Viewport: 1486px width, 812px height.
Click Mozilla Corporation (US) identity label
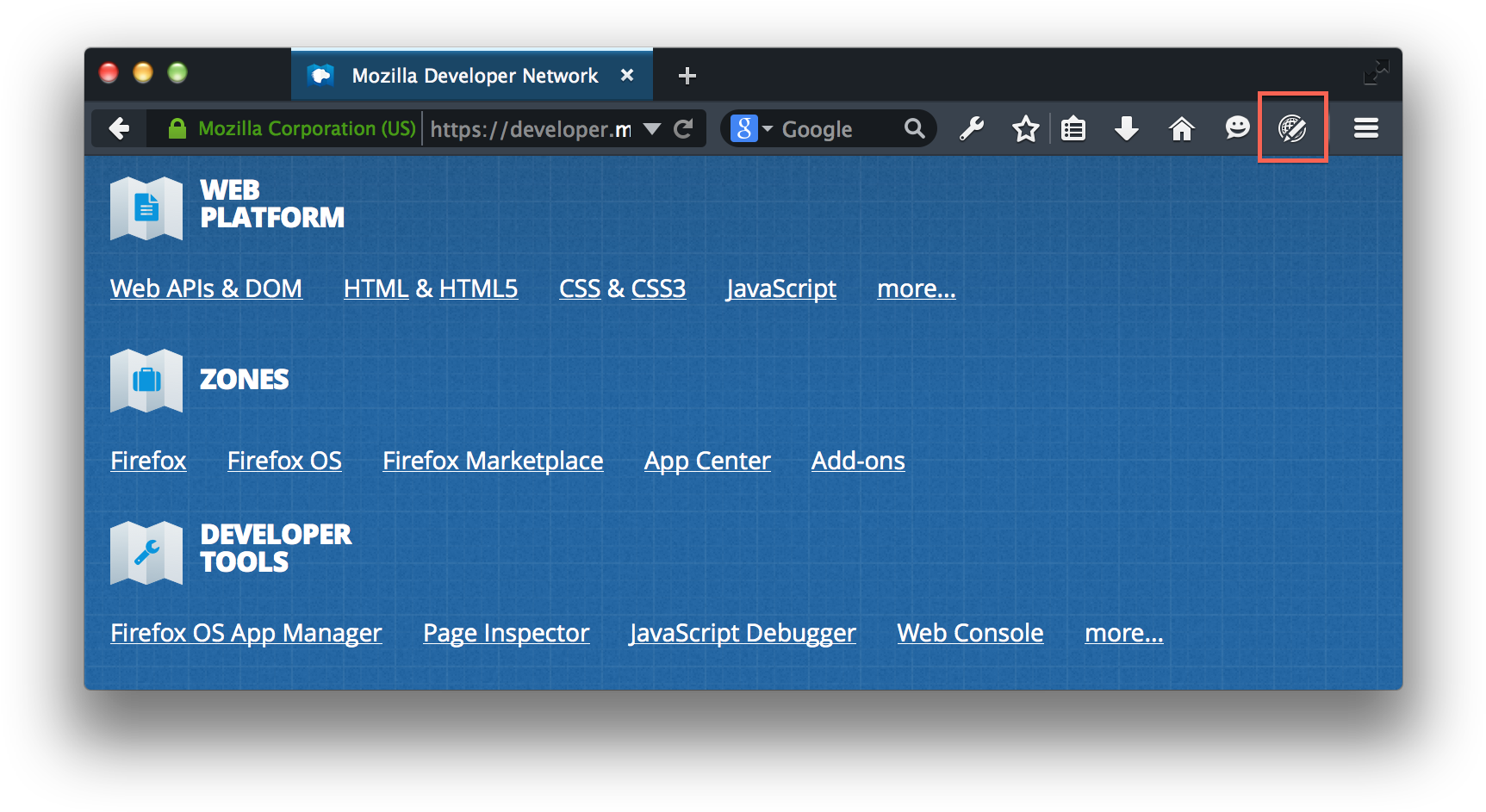[x=307, y=128]
